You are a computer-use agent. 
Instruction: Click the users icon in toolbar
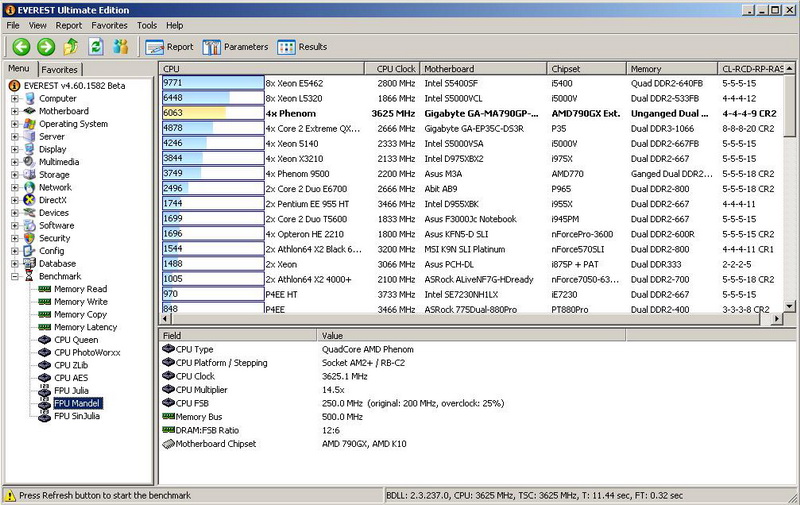(x=120, y=47)
